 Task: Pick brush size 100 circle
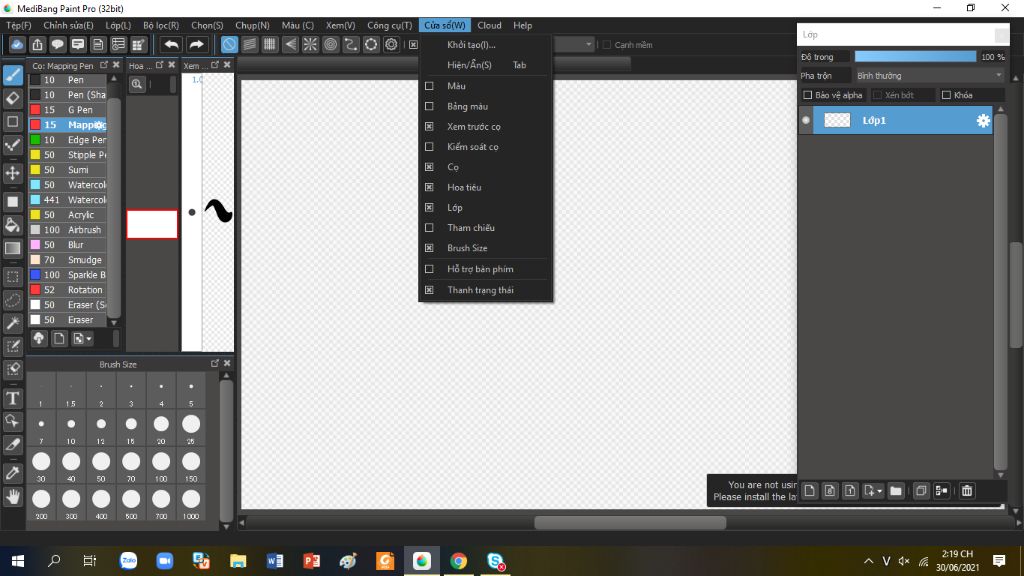click(161, 462)
